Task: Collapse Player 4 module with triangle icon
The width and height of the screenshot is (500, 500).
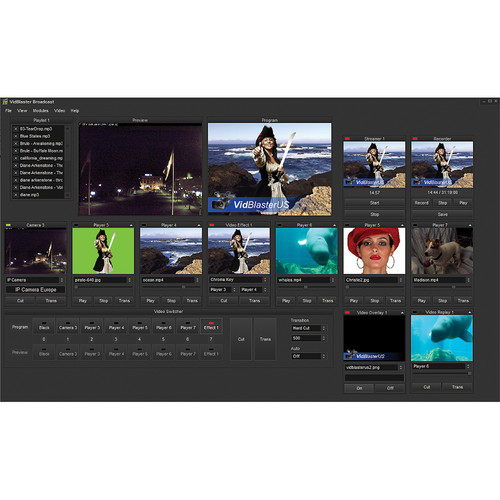Action: click(199, 225)
